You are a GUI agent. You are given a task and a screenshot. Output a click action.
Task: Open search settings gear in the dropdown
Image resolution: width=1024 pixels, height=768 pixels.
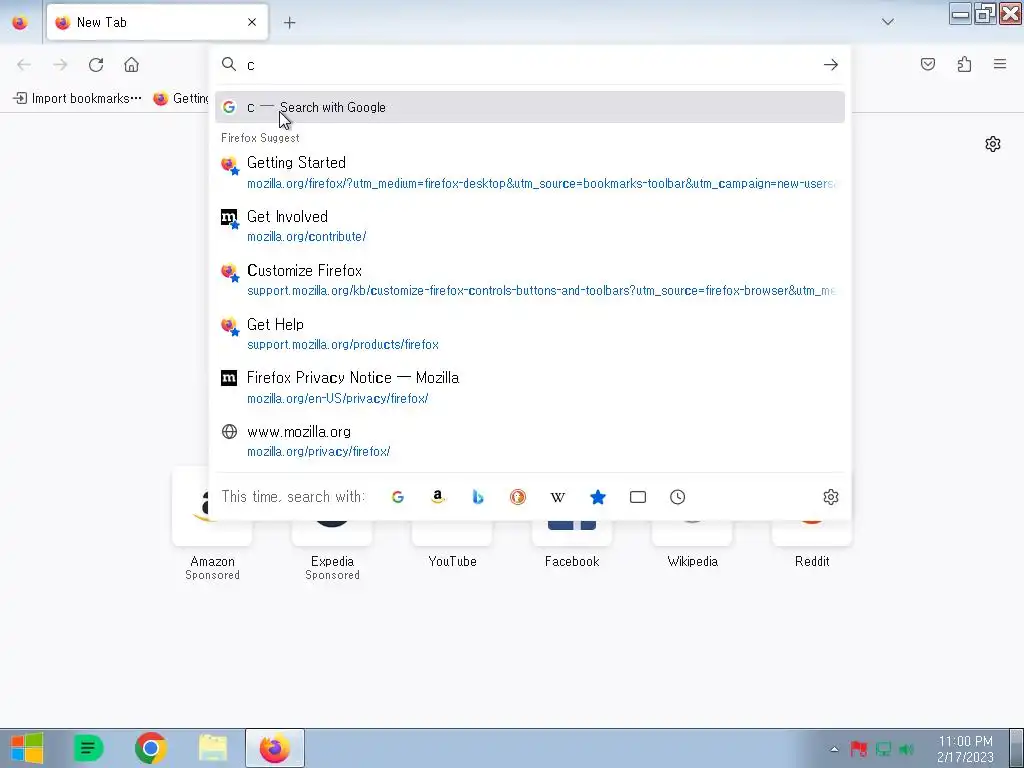click(831, 497)
